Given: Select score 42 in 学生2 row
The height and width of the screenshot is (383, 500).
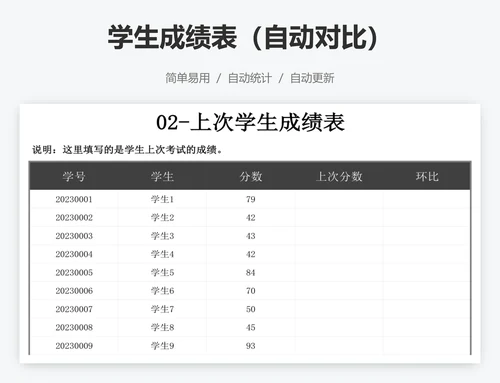Looking at the screenshot, I should click(x=251, y=218).
